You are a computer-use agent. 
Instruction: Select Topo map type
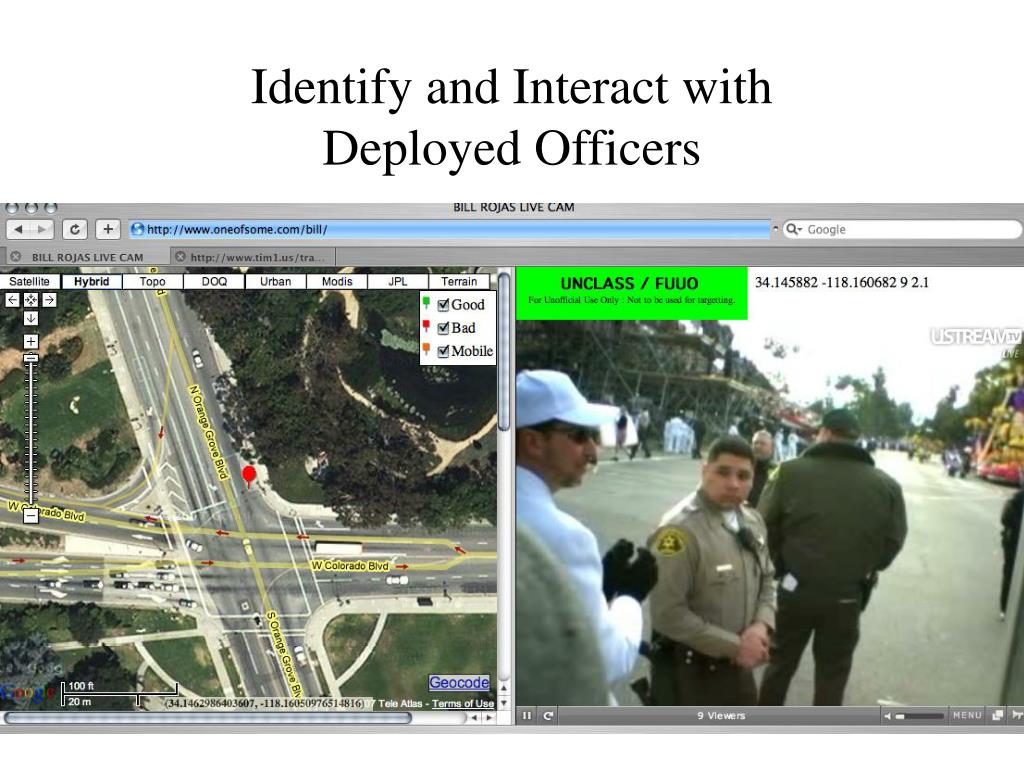click(x=152, y=281)
